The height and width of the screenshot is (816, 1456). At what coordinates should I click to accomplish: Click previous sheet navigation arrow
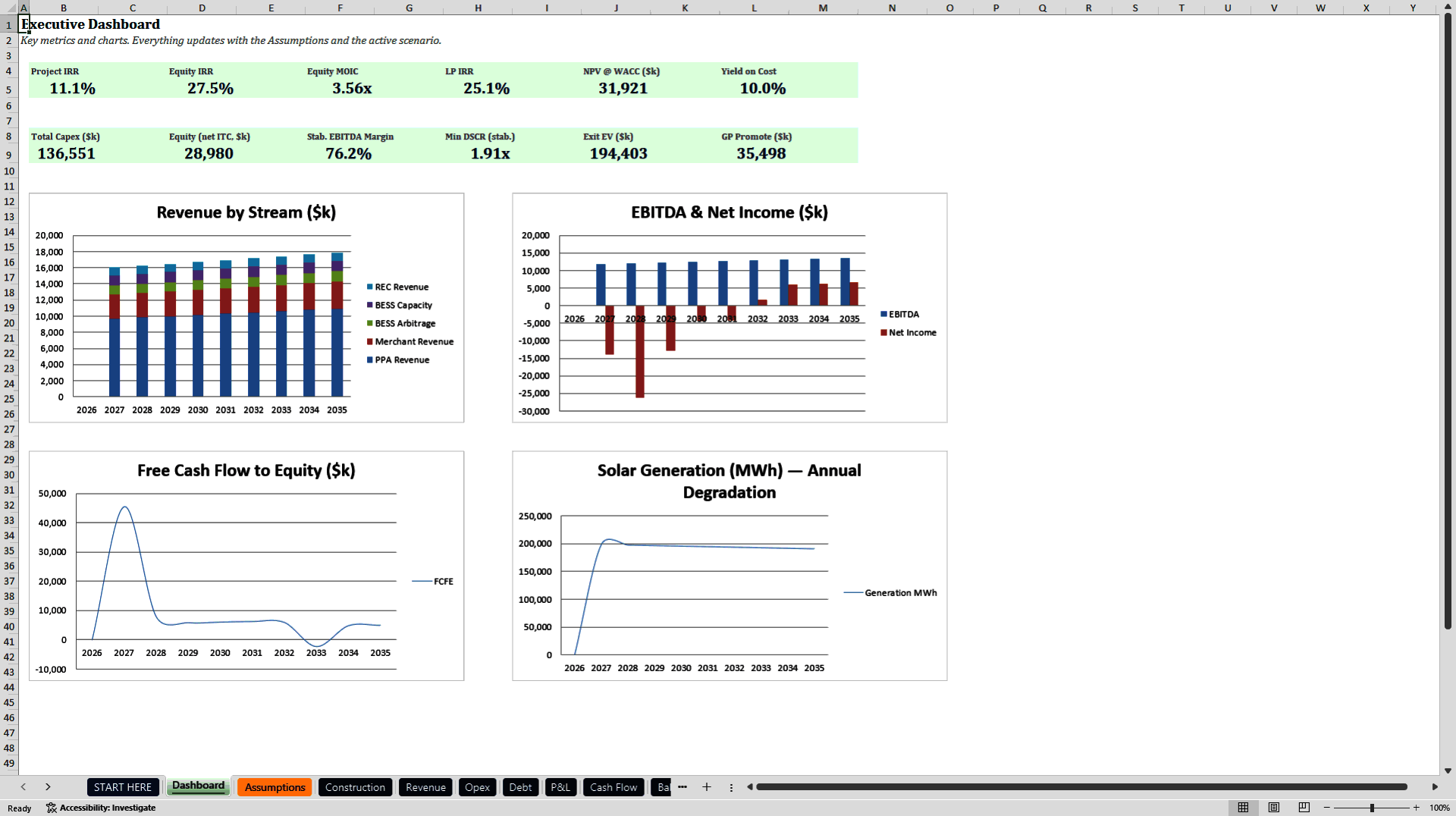tap(24, 787)
